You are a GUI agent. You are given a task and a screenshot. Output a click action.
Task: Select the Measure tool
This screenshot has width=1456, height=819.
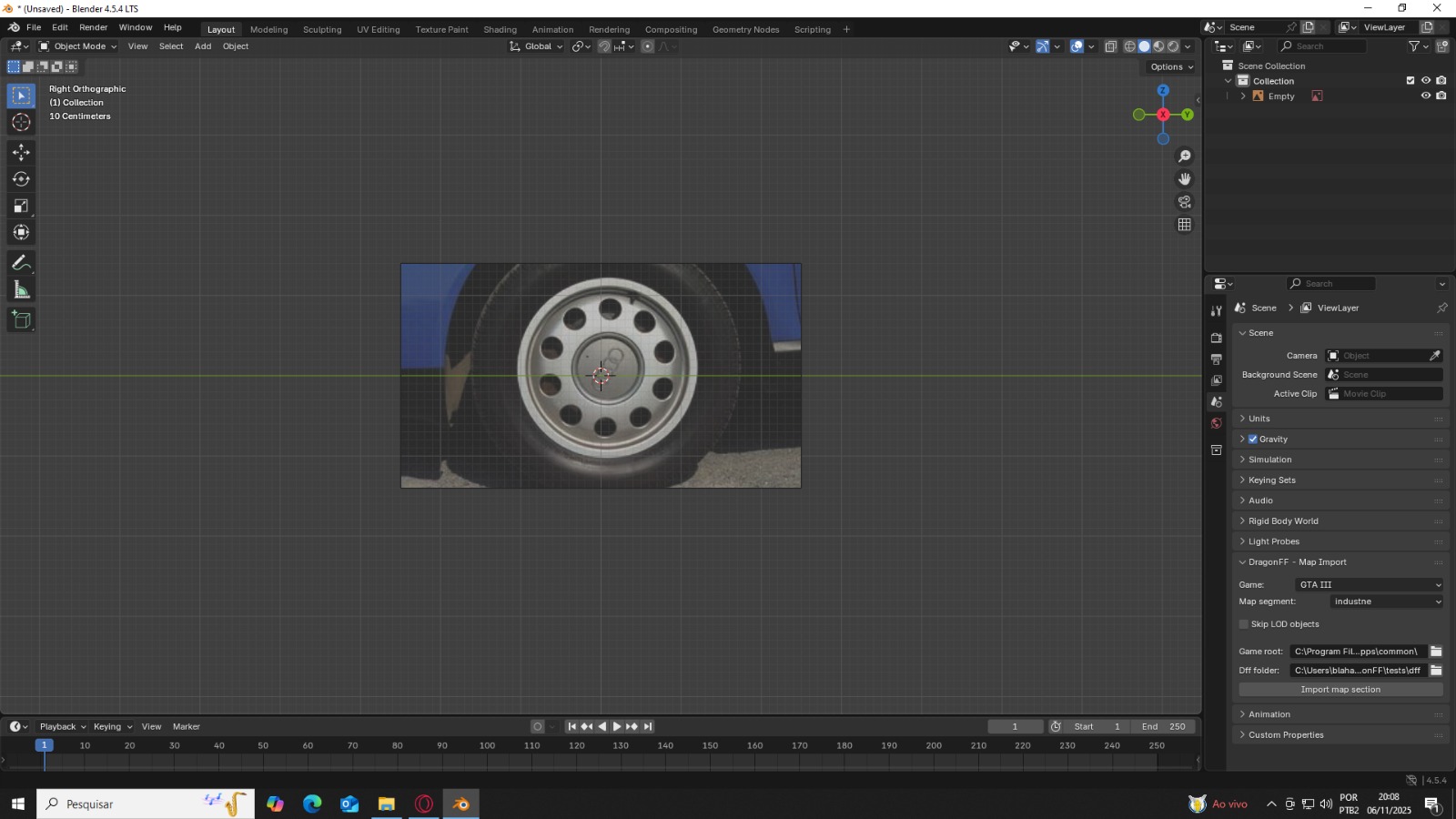coord(21,290)
